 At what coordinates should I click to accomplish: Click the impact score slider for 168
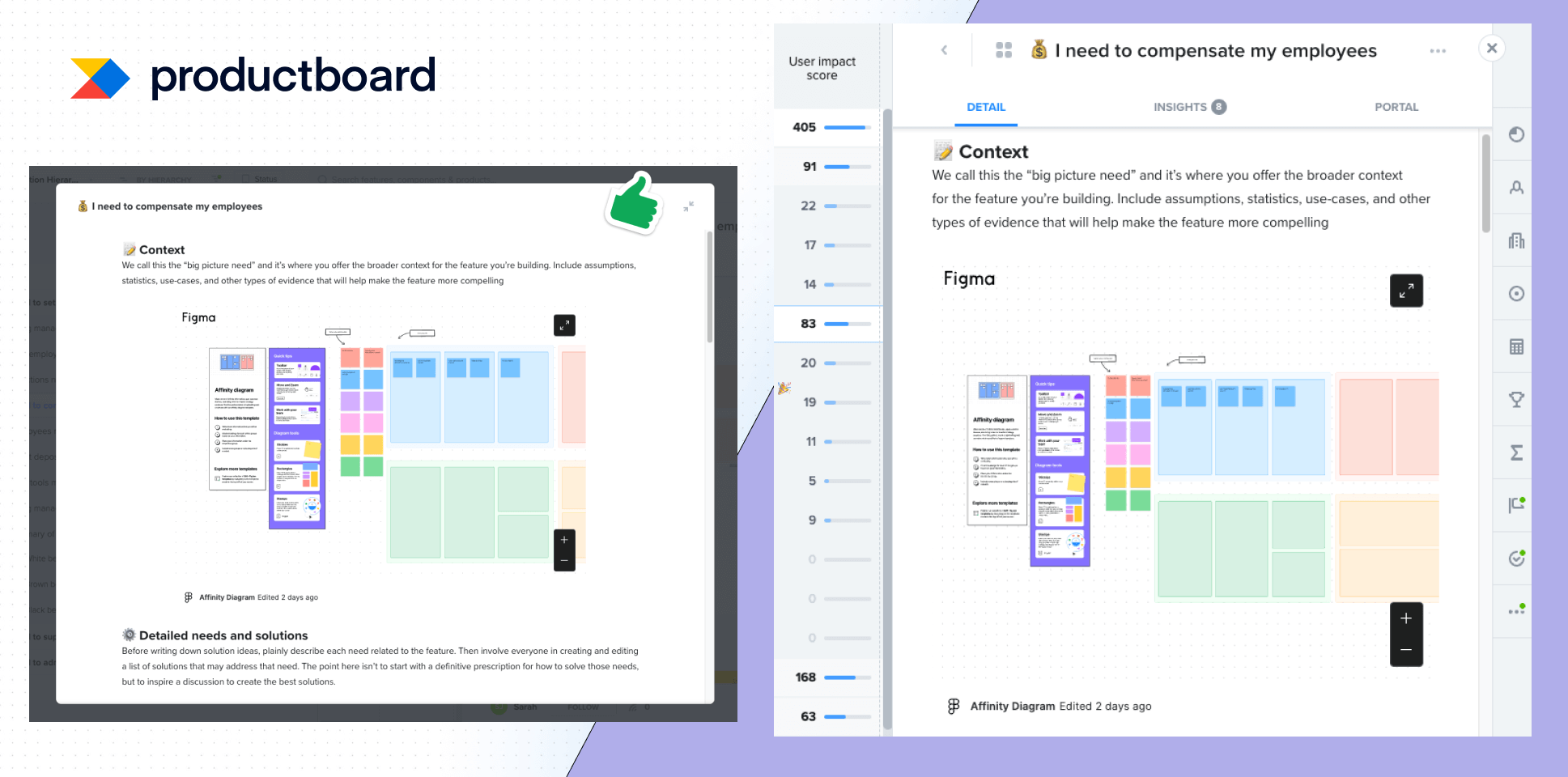pyautogui.click(x=848, y=677)
